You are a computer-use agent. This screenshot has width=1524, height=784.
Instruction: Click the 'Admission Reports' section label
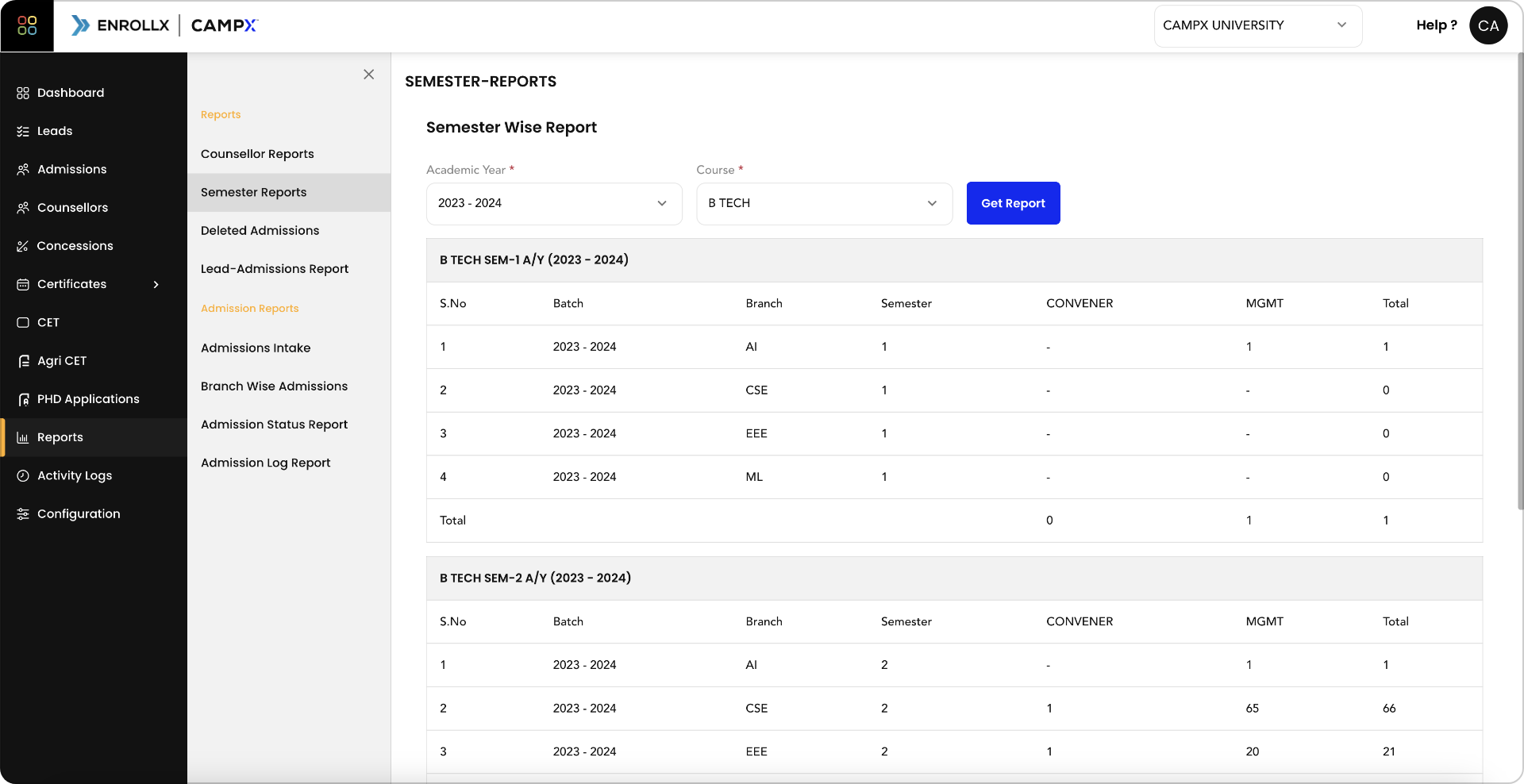coord(249,308)
